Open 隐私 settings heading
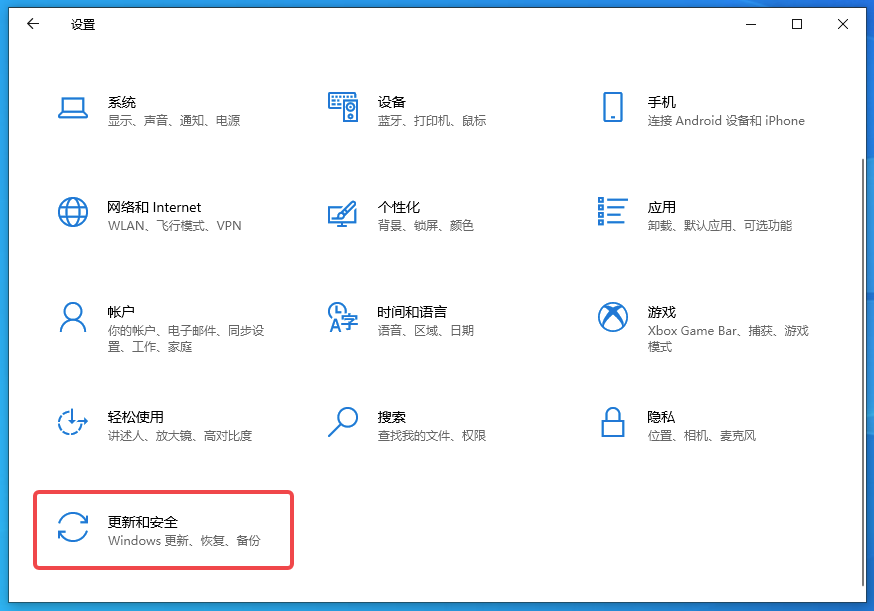Image resolution: width=874 pixels, height=611 pixels. 661,417
